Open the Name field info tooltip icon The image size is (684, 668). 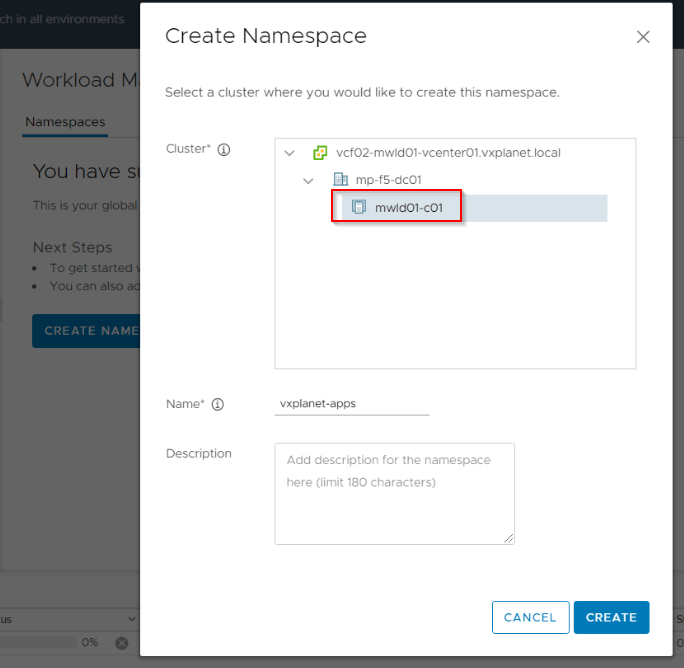(218, 404)
